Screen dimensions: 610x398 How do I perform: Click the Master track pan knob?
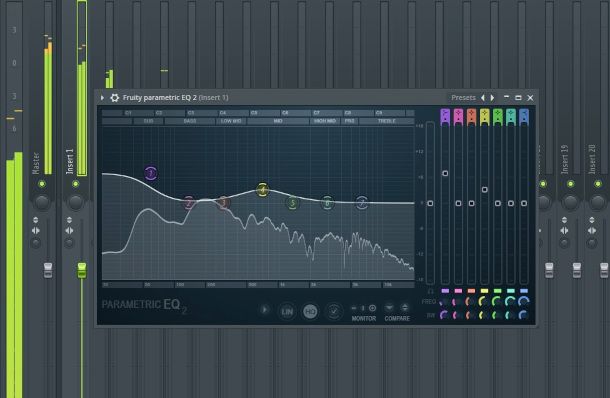42,202
